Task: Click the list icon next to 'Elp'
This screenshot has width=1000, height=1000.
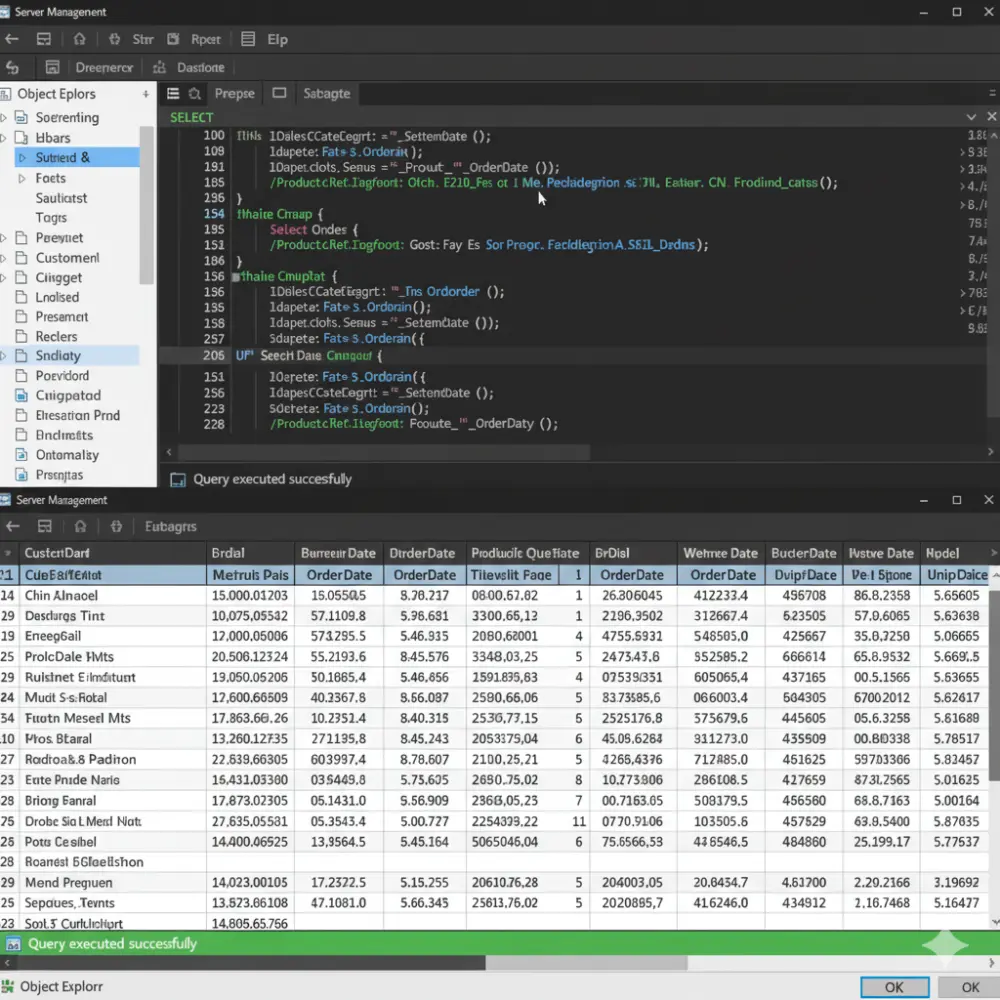Action: 246,39
